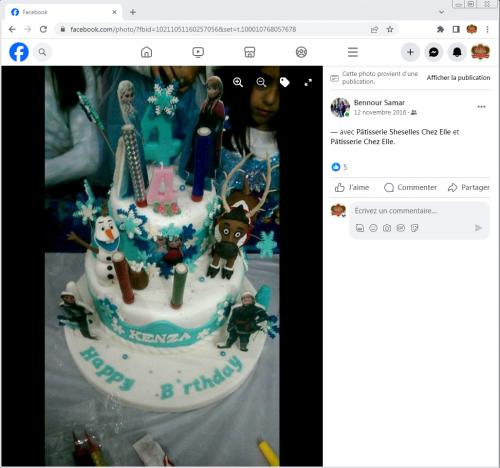Open the Marketplace icon
The width and height of the screenshot is (500, 468).
pyautogui.click(x=250, y=52)
